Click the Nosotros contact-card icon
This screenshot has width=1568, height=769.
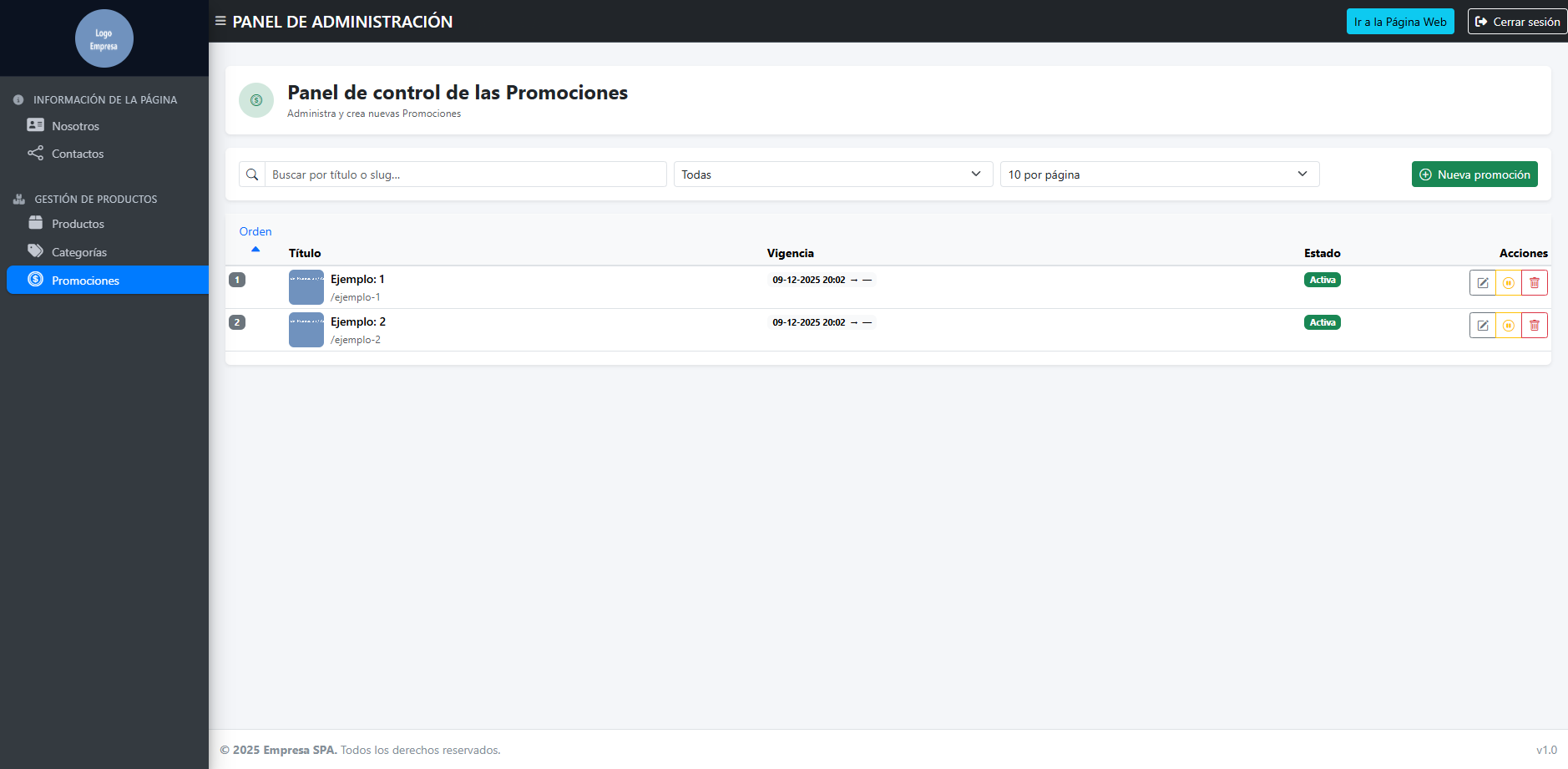click(36, 124)
